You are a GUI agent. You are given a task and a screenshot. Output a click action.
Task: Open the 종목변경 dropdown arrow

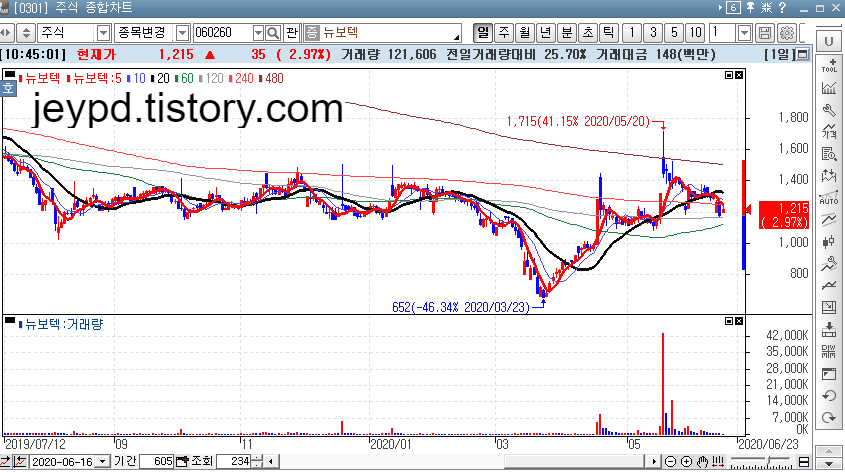click(x=183, y=33)
